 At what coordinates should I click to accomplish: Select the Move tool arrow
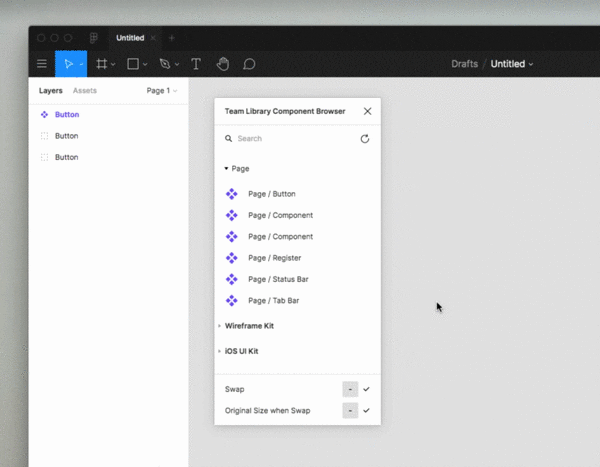click(68, 64)
